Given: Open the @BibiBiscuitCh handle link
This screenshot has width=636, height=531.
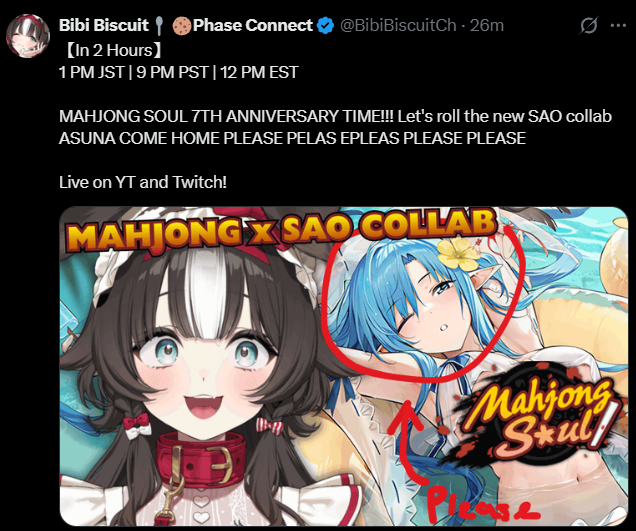Looking at the screenshot, I should pos(398,26).
